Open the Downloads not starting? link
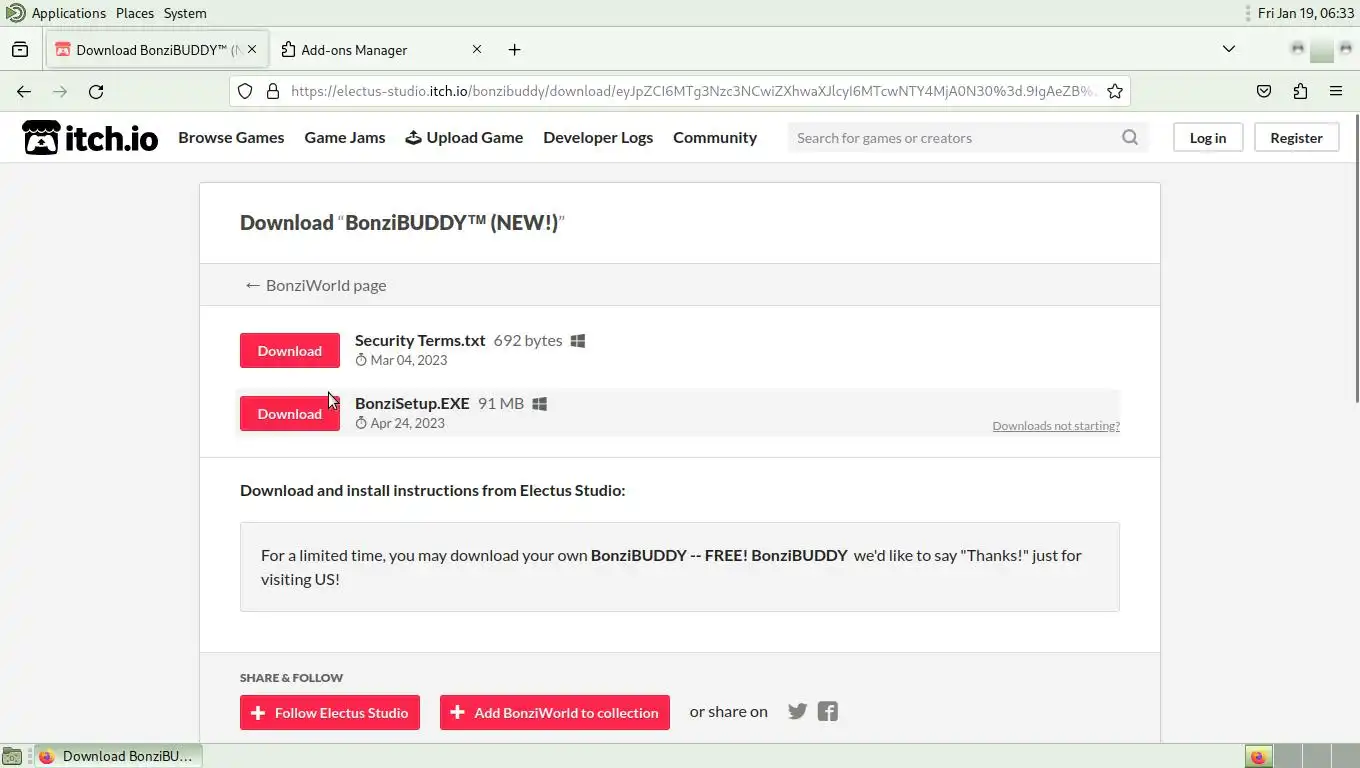1360x768 pixels. click(x=1056, y=426)
